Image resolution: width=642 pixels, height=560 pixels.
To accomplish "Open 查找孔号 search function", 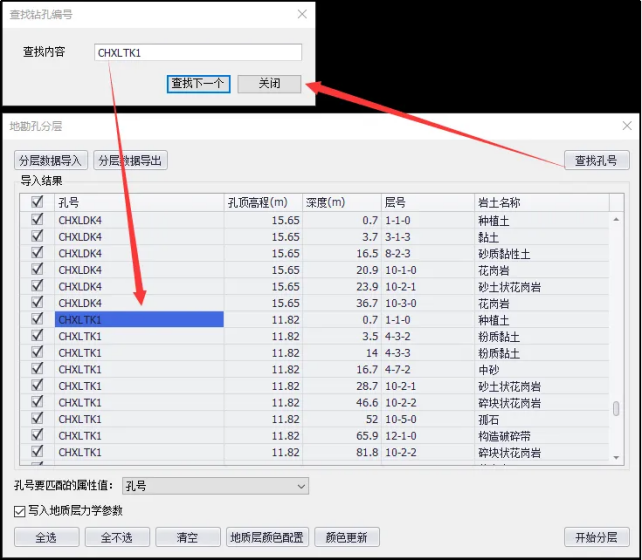I will (597, 160).
